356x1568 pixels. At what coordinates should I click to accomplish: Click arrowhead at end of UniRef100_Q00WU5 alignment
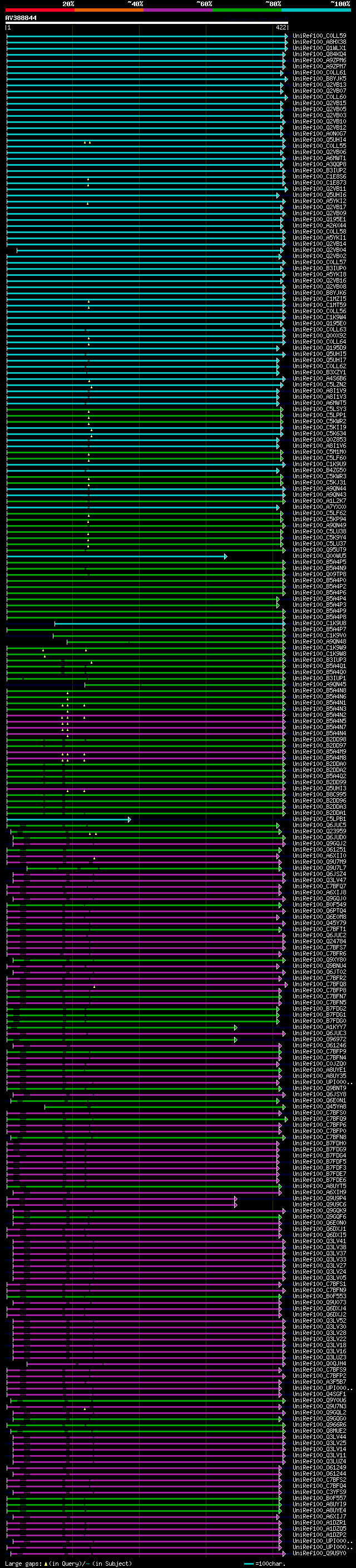(226, 556)
